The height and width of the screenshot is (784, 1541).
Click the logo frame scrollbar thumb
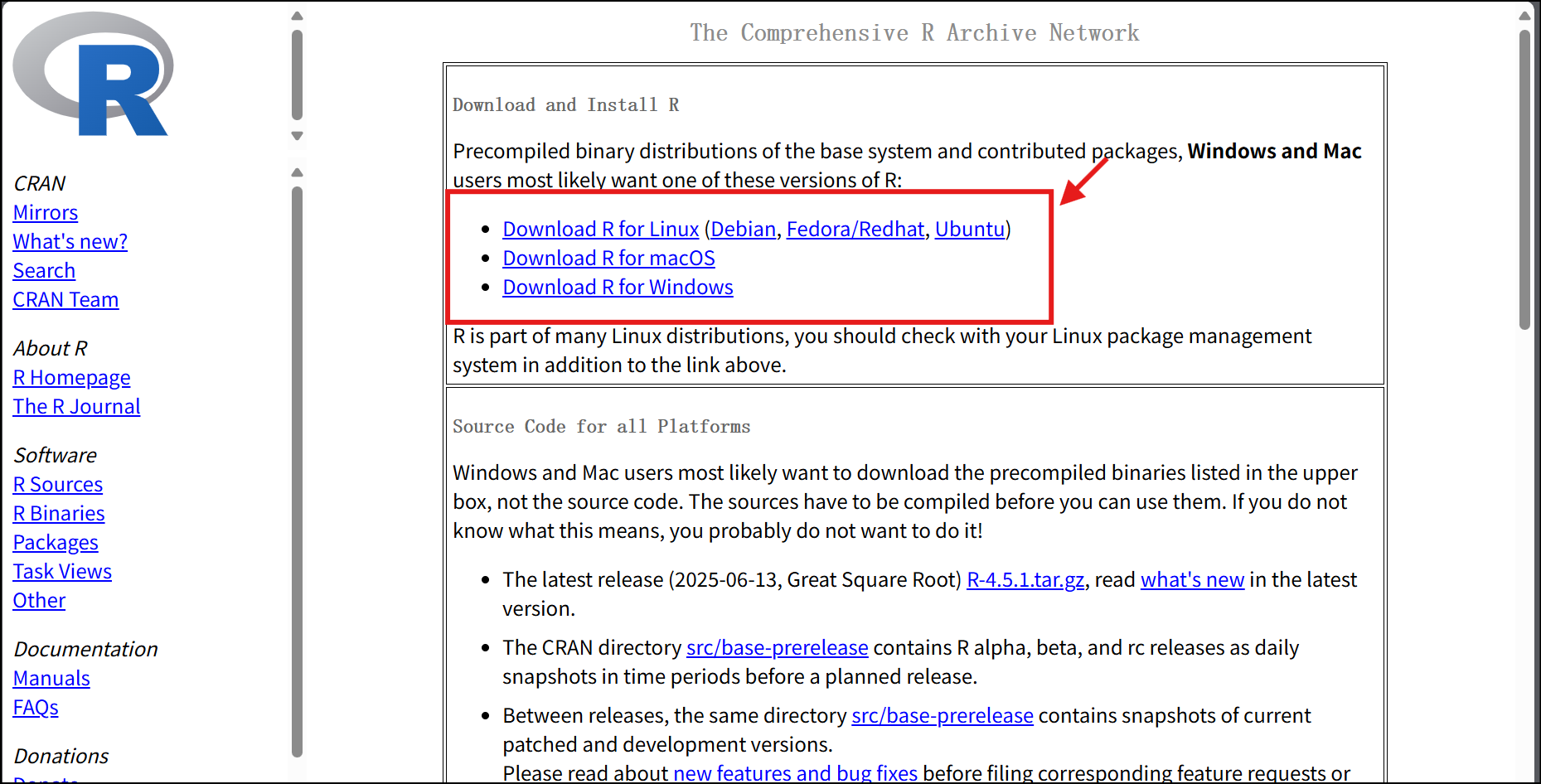[x=298, y=75]
